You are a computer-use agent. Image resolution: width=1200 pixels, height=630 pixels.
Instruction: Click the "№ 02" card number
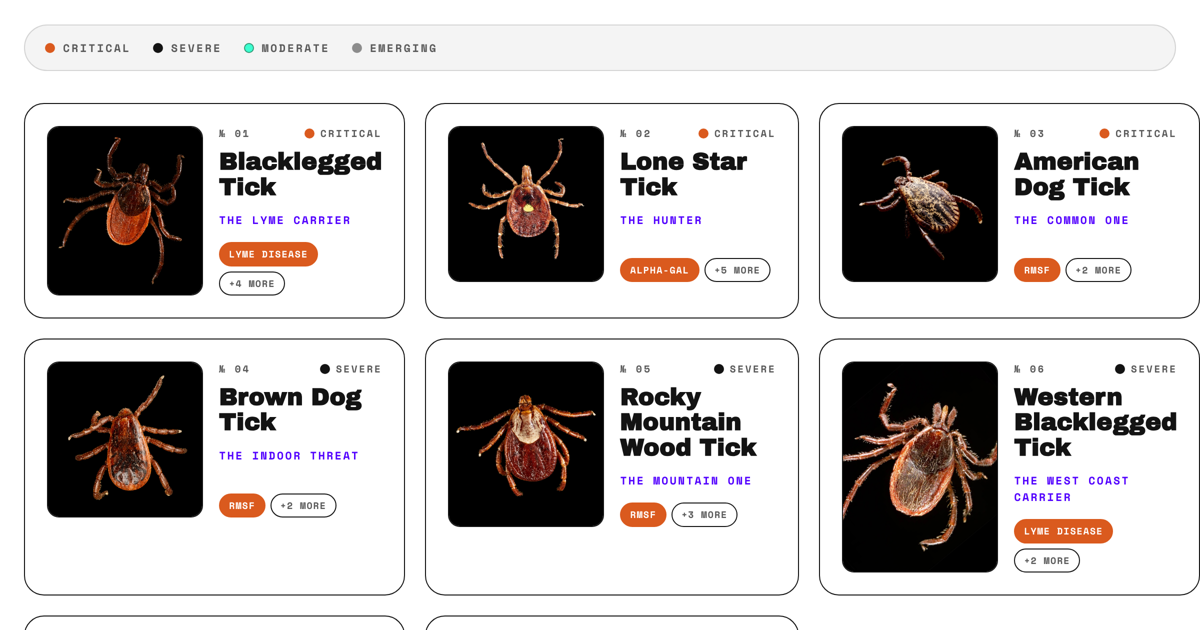click(x=635, y=133)
